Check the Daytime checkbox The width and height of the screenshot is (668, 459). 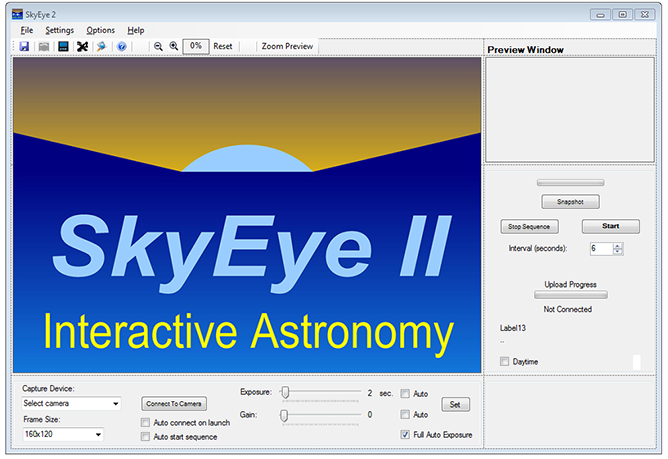coord(505,361)
